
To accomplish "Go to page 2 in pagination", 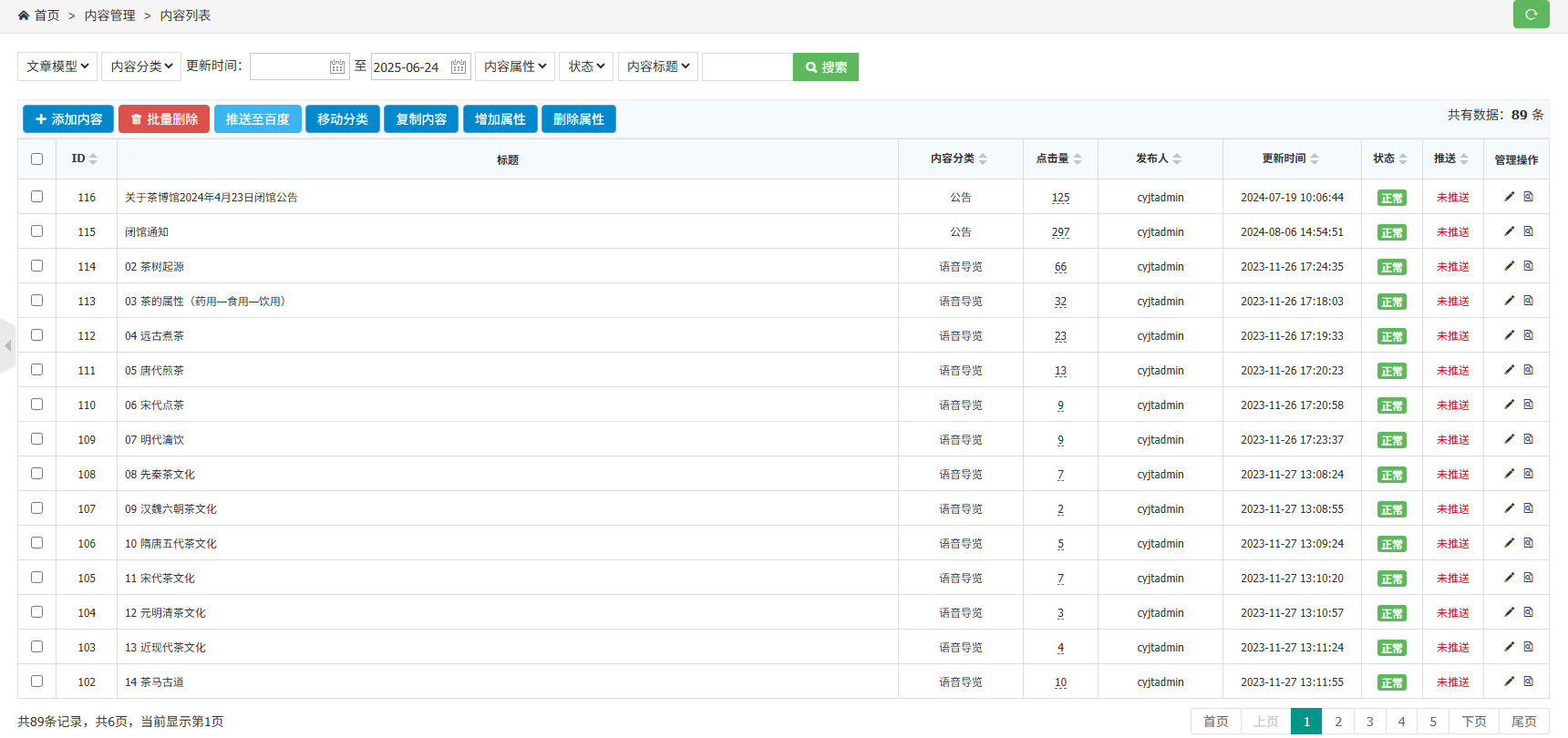I will click(1338, 722).
